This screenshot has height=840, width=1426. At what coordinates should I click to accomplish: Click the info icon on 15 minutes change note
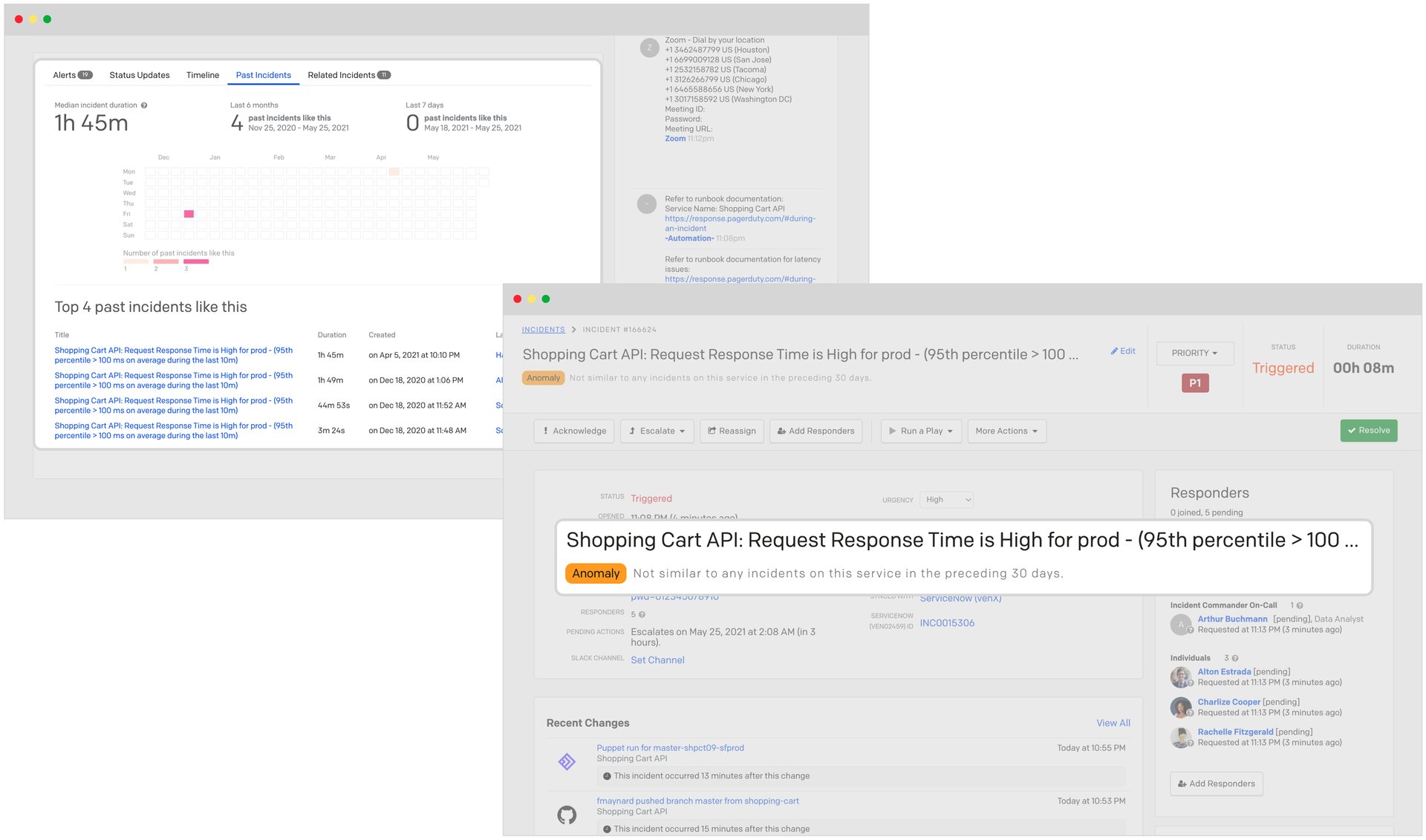click(x=607, y=830)
